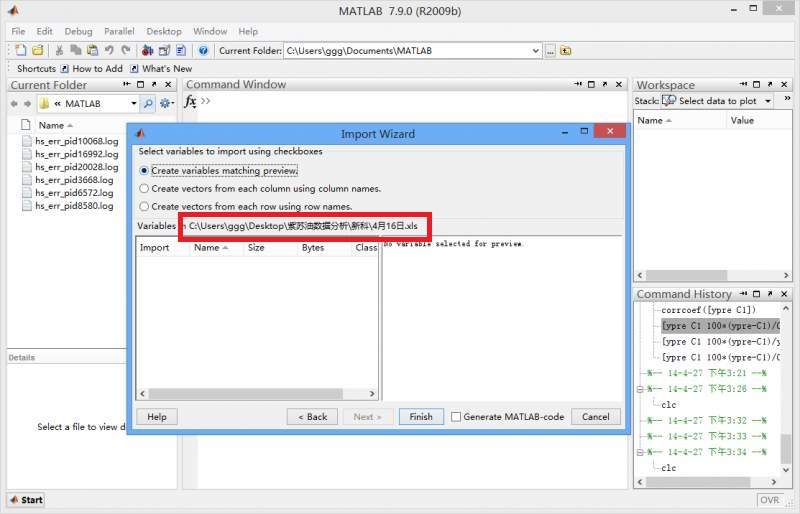Maximize the Command Window panel
Viewport: 800px width, 514px height.
tap(591, 84)
